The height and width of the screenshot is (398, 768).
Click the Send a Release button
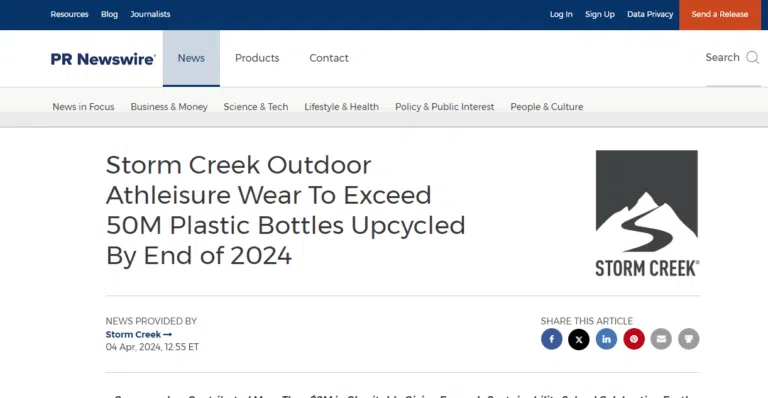point(720,15)
